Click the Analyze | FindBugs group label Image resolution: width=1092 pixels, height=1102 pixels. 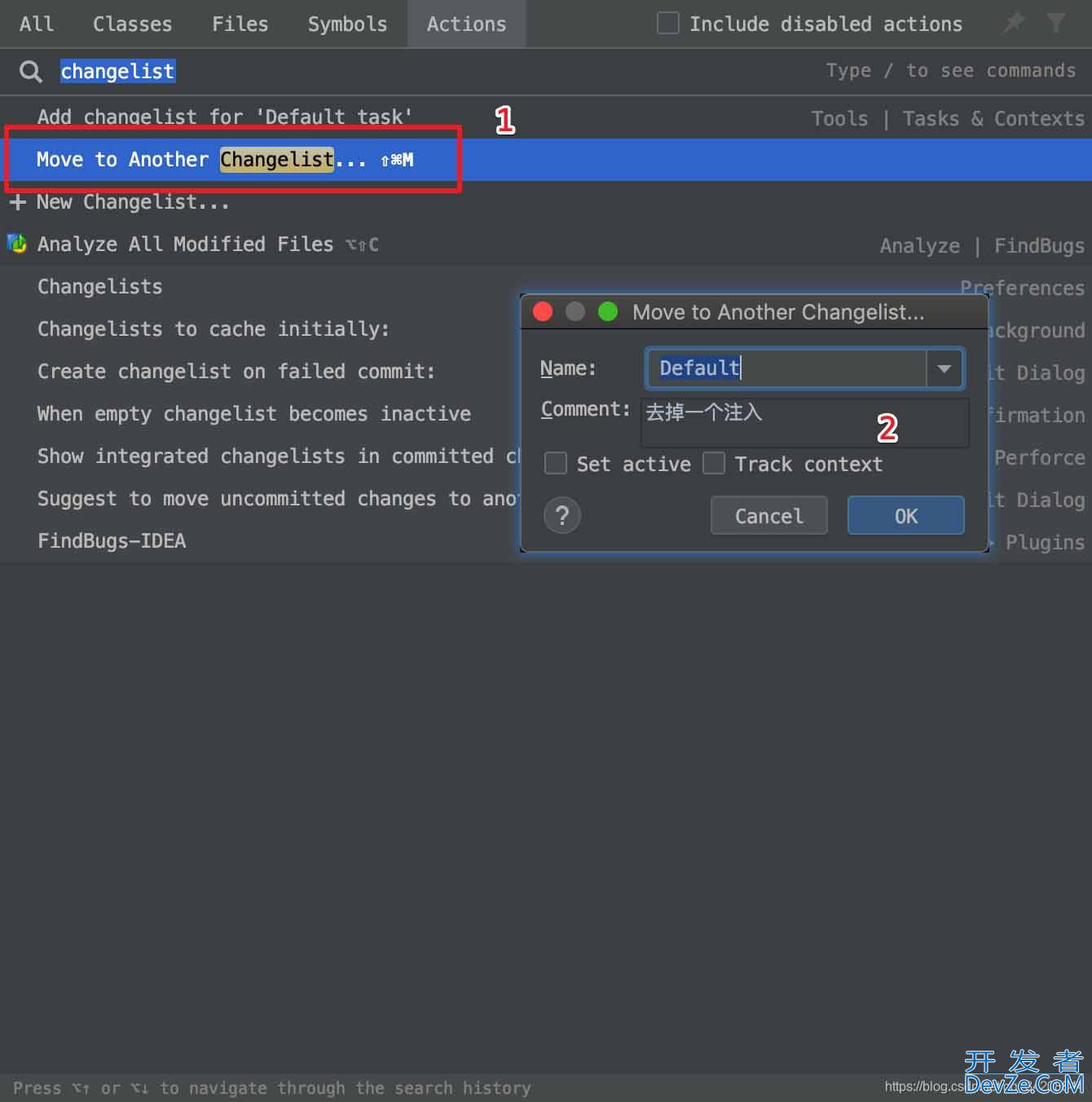point(982,246)
